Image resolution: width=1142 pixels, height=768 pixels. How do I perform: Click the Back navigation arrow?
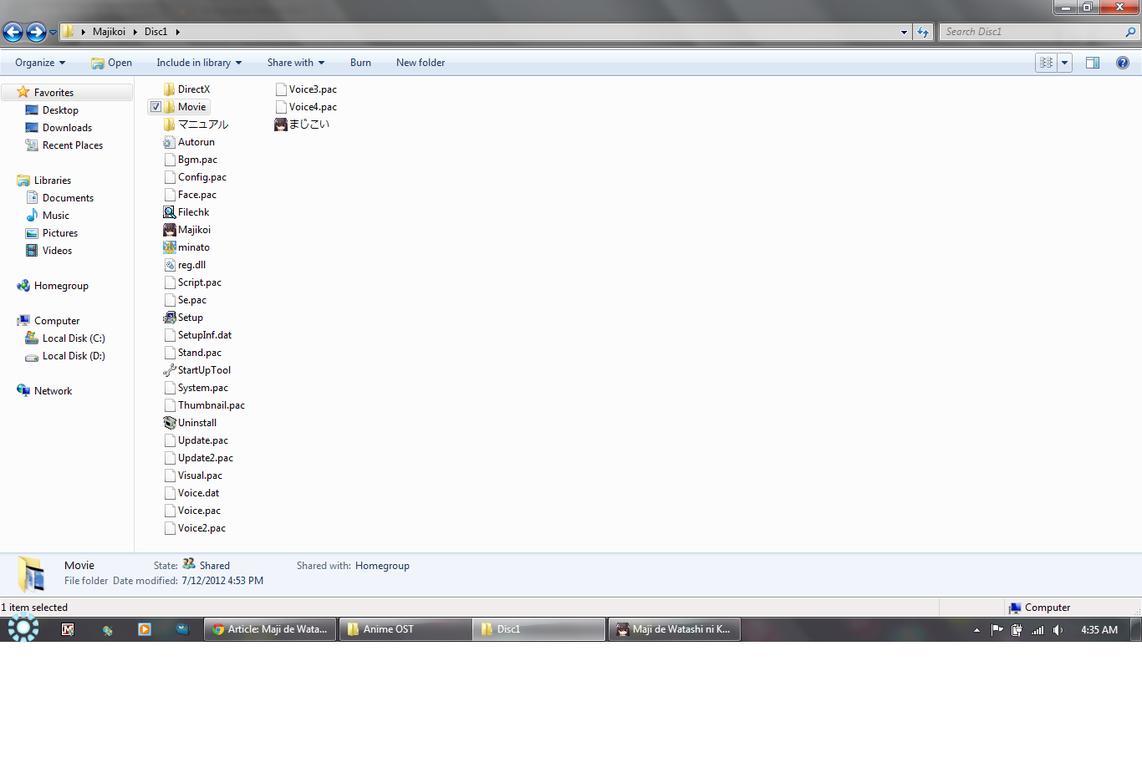click(x=13, y=32)
